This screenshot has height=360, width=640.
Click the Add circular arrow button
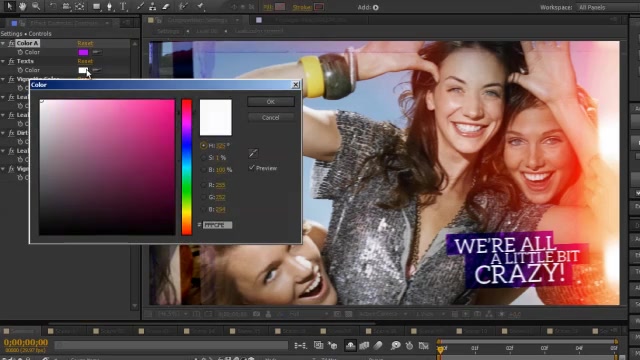pyautogui.click(x=376, y=7)
